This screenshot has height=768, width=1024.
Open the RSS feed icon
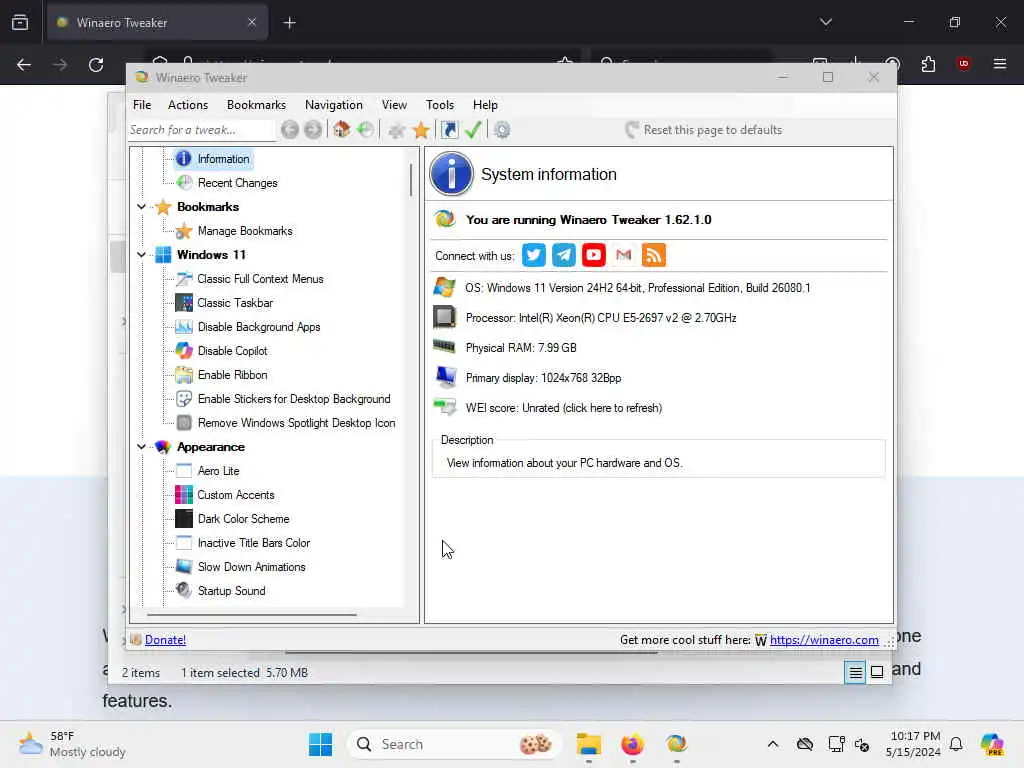pyautogui.click(x=654, y=255)
